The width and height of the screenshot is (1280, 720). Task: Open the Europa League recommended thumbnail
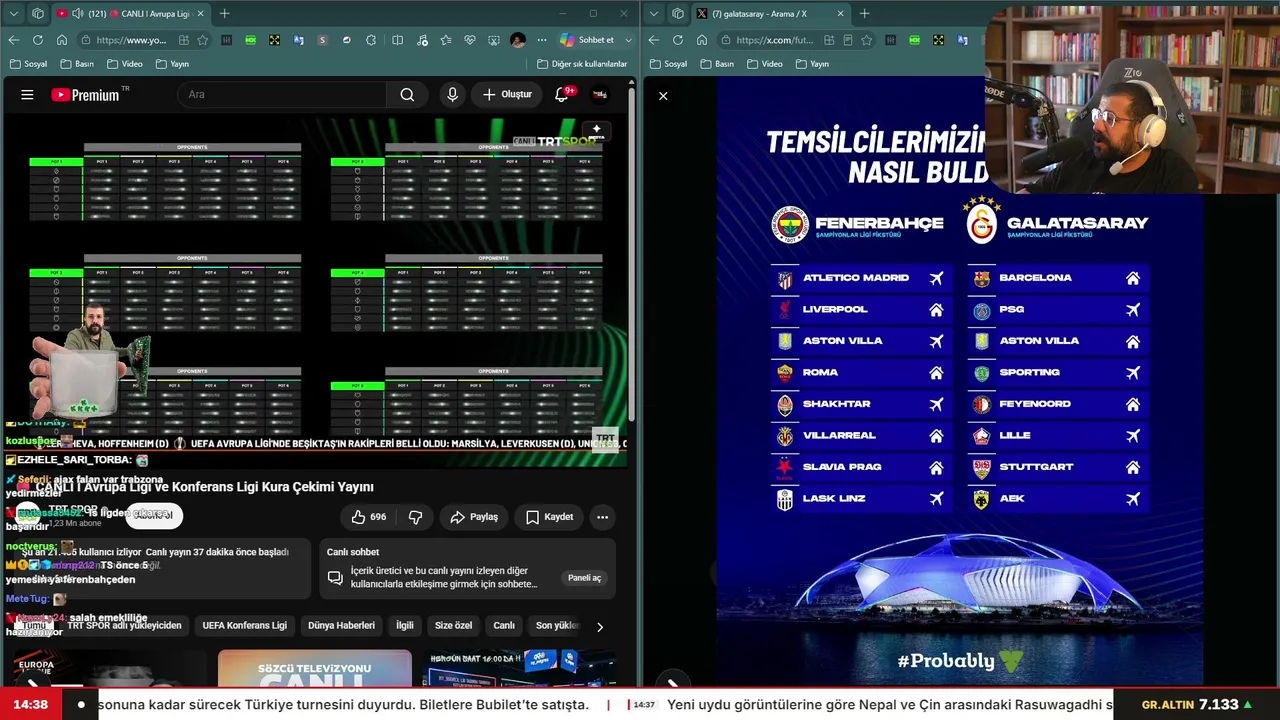pyautogui.click(x=108, y=668)
